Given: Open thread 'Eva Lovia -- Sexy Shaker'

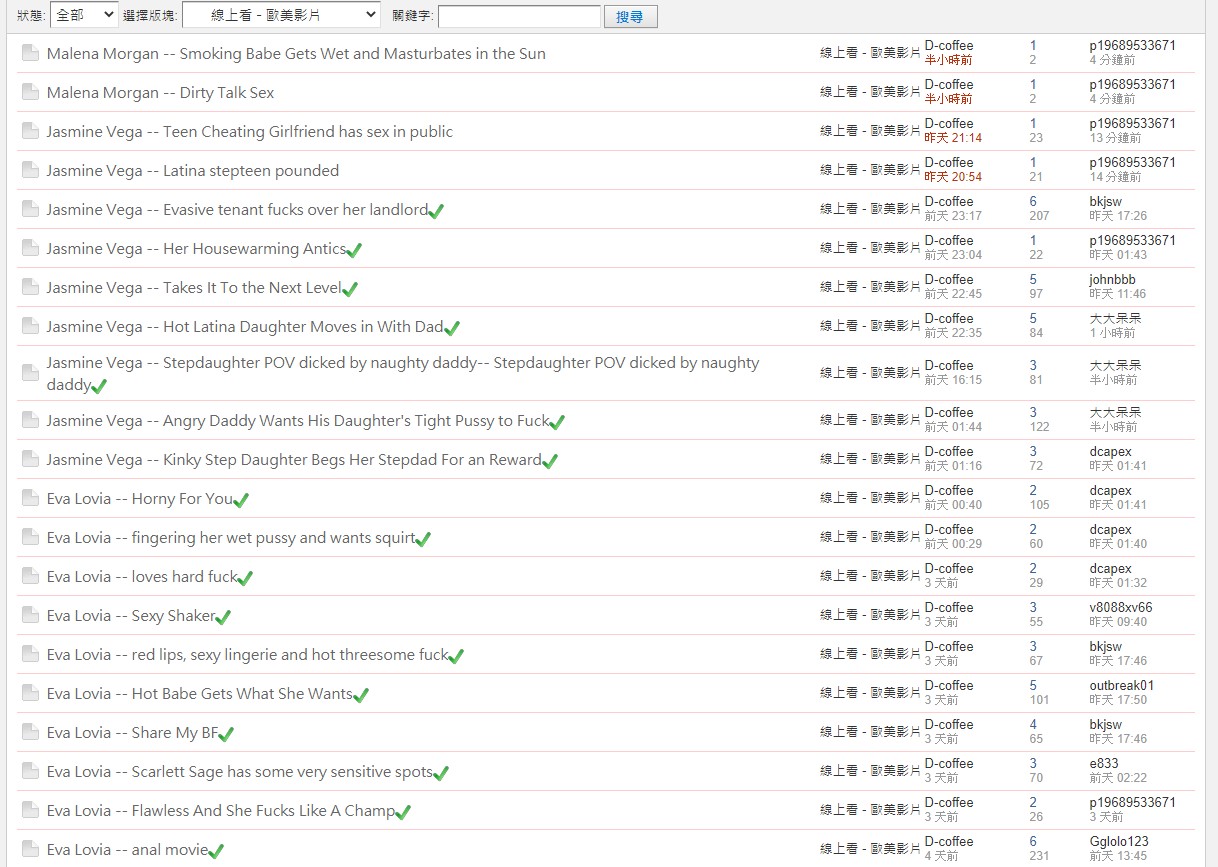Looking at the screenshot, I should (131, 615).
